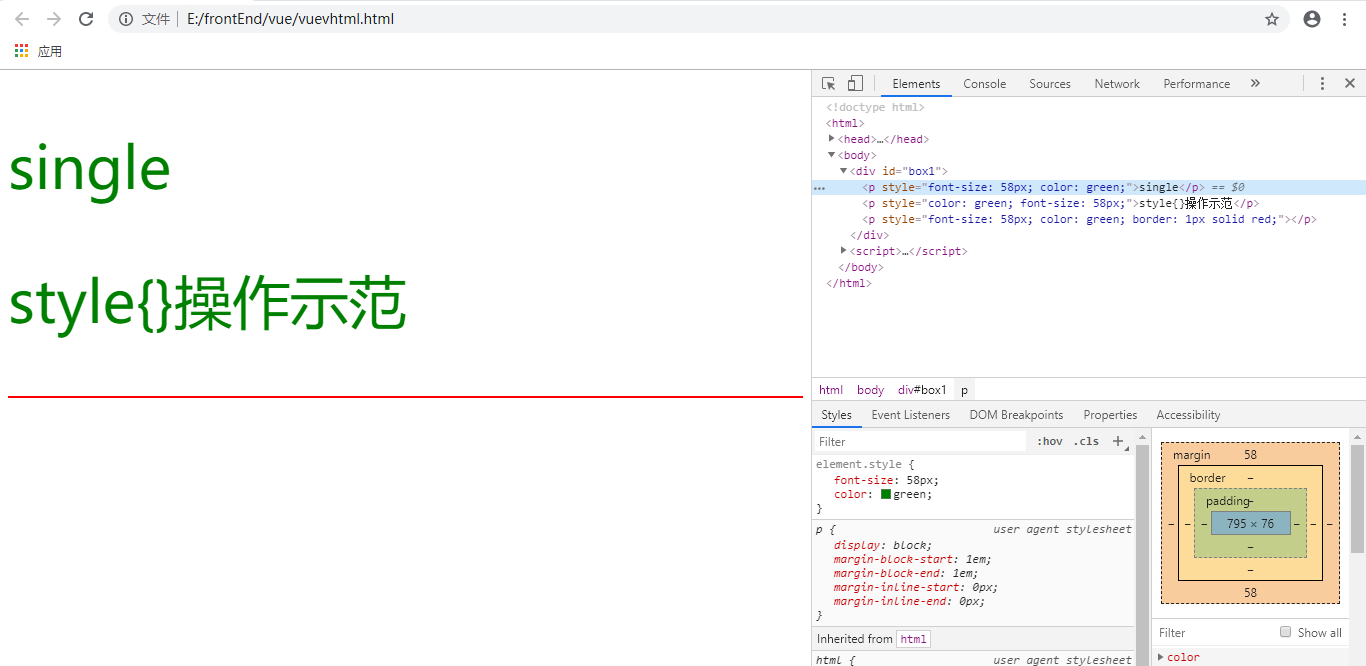Screen dimensions: 1366x666
Task: Click the green color swatch in element.style
Action: (x=886, y=494)
